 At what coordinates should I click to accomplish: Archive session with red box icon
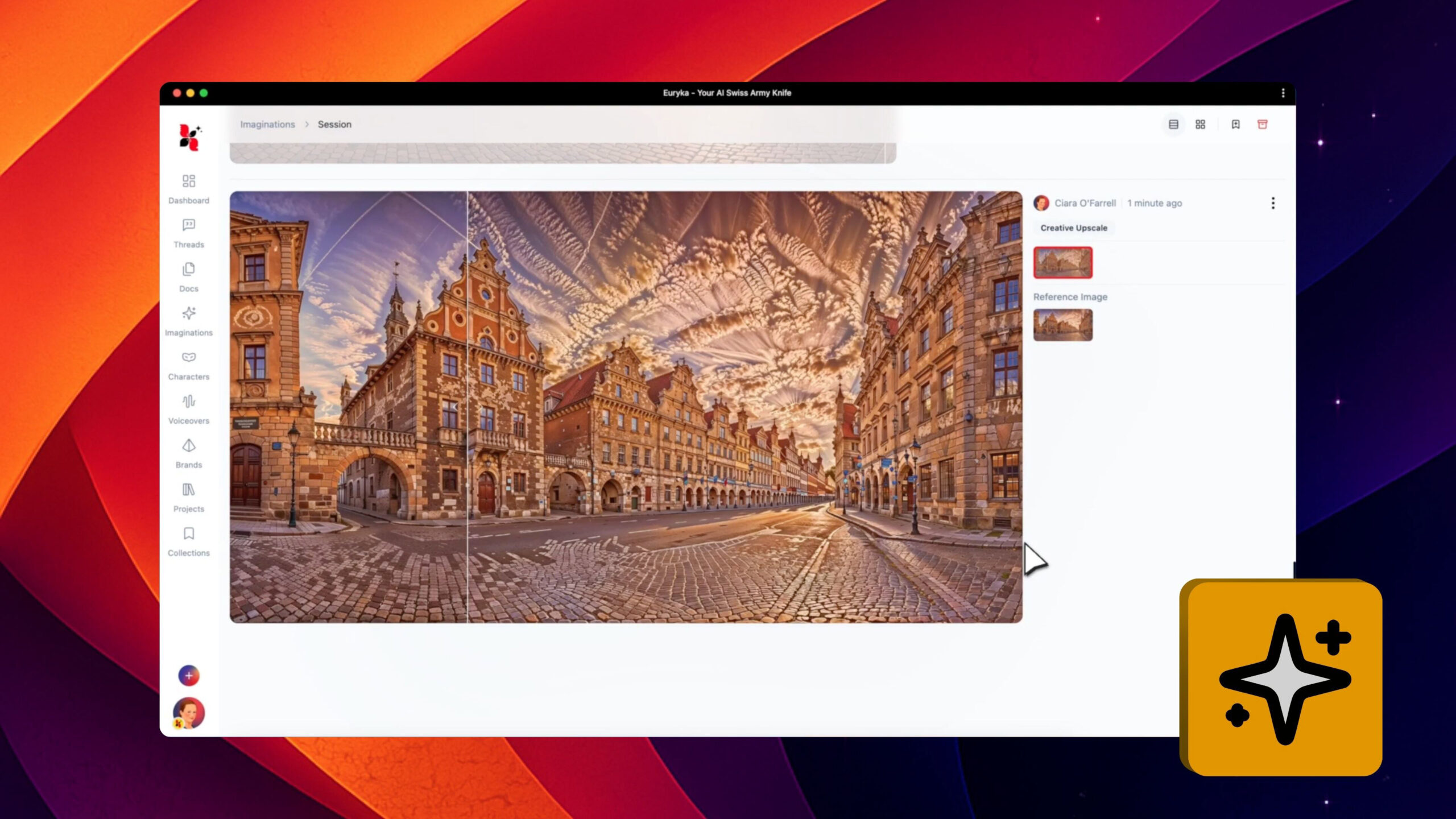[1262, 125]
